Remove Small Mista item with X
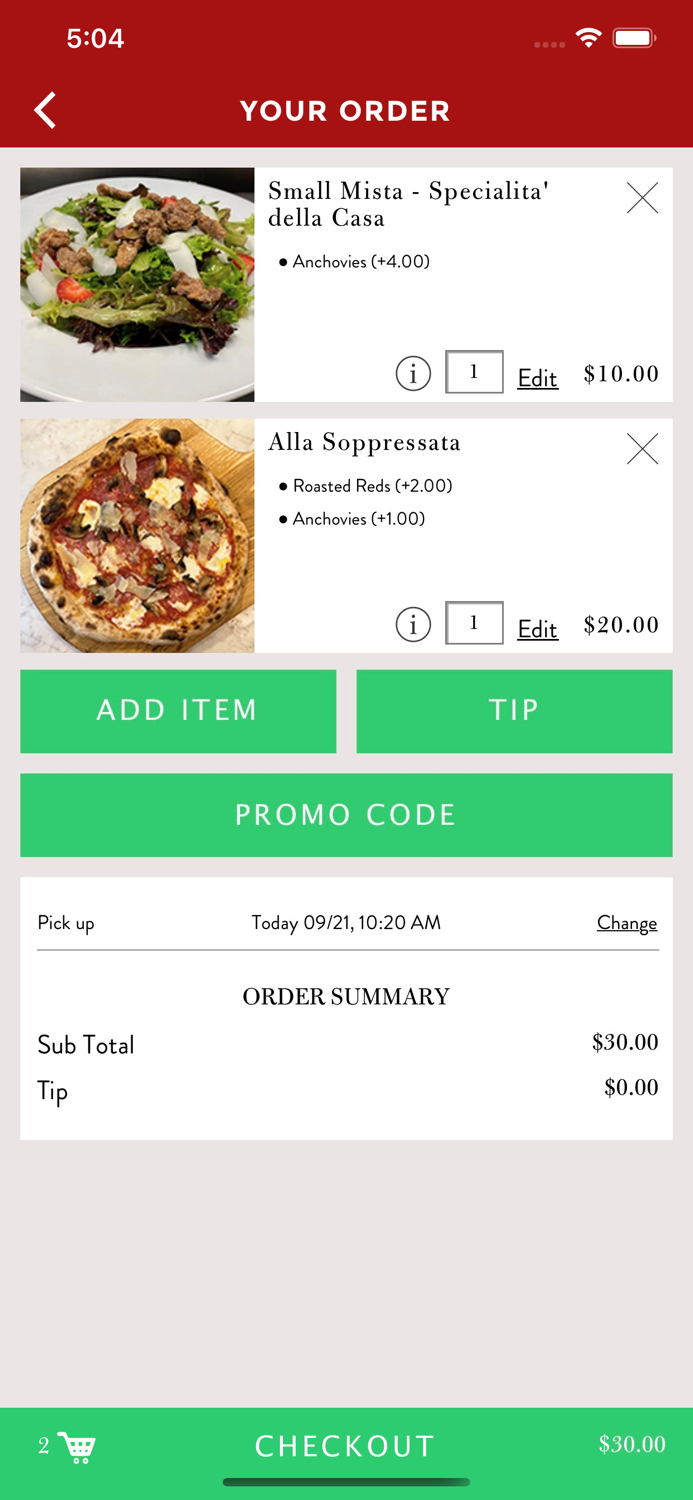 (x=642, y=198)
